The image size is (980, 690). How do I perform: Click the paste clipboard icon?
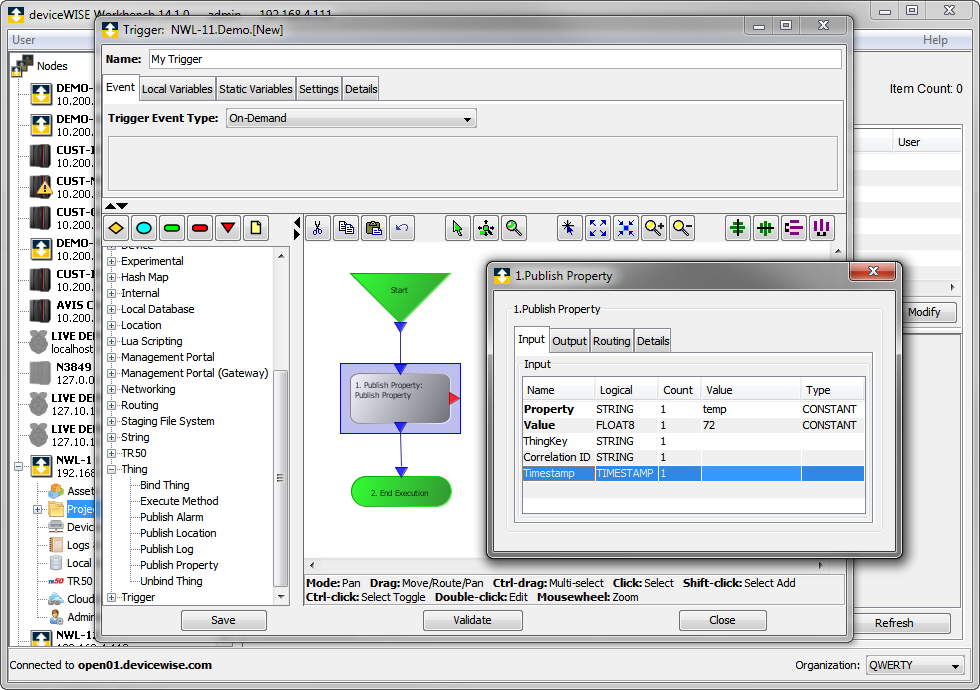(374, 228)
